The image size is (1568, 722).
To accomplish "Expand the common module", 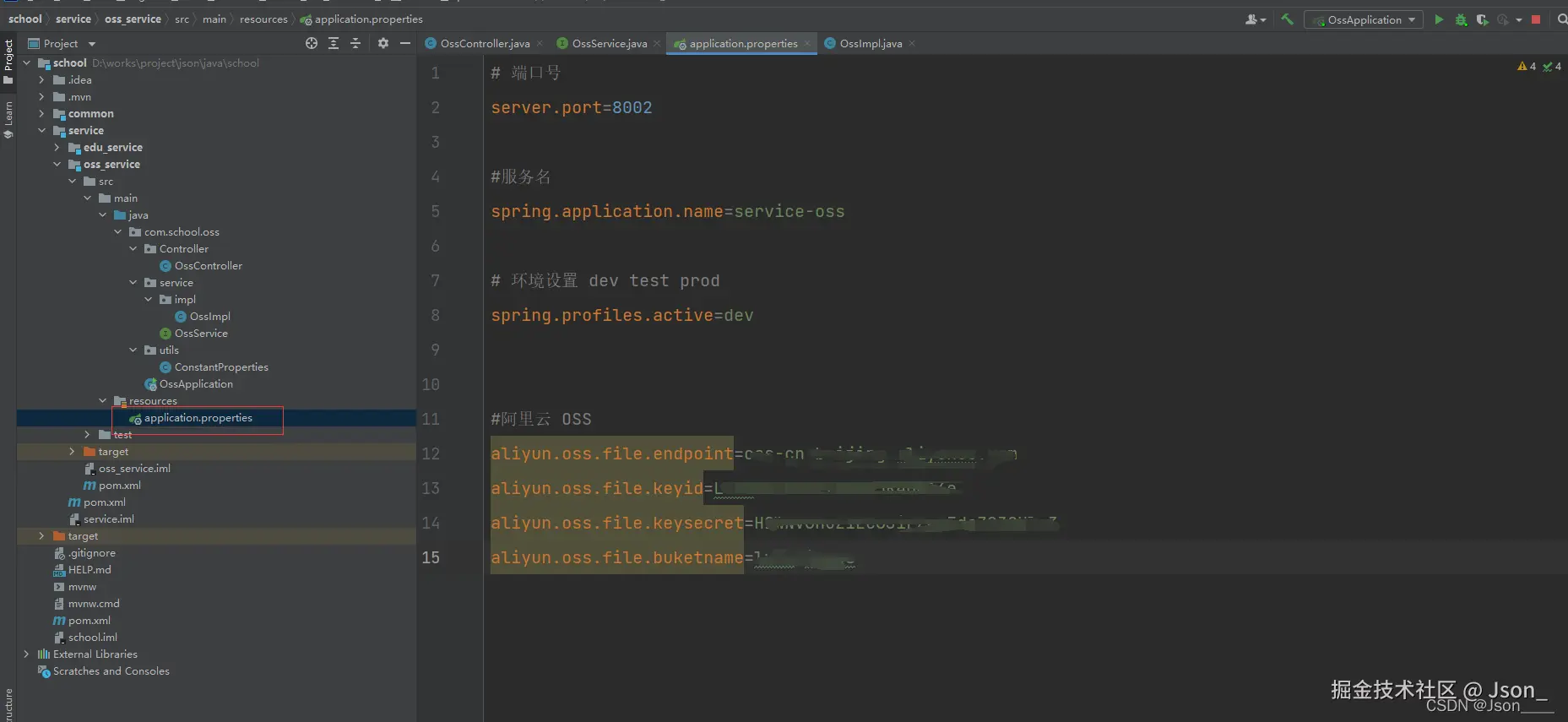I will tap(41, 113).
